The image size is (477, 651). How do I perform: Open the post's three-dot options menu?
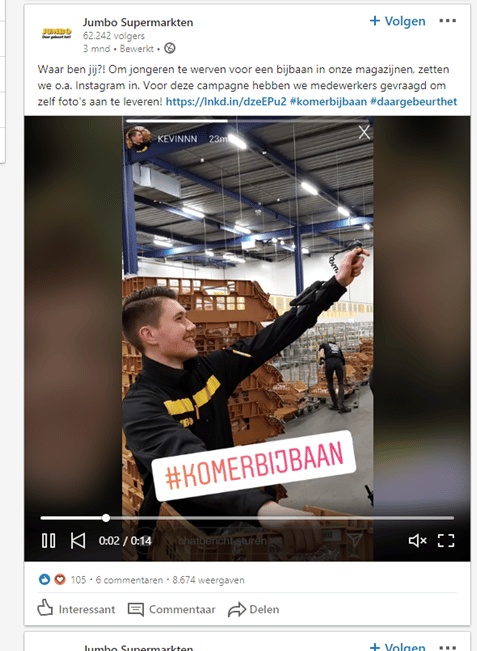coord(448,21)
